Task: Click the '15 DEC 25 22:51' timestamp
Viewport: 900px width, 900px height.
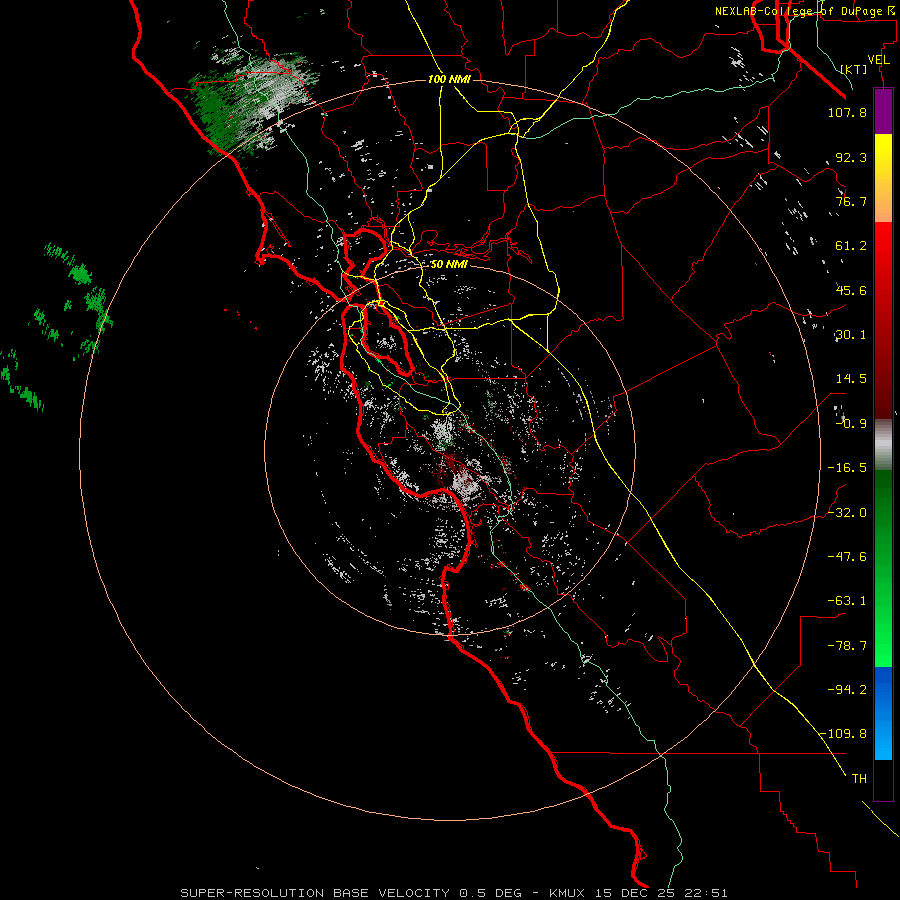Action: 661,893
